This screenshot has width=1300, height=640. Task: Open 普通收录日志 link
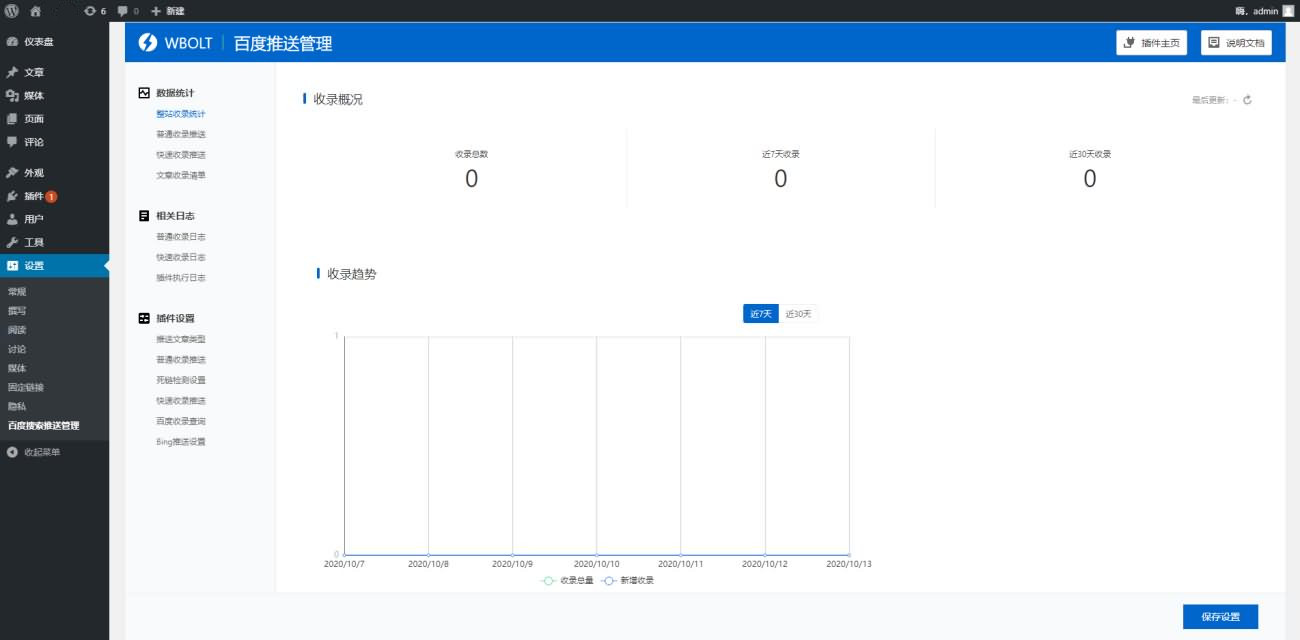click(181, 237)
